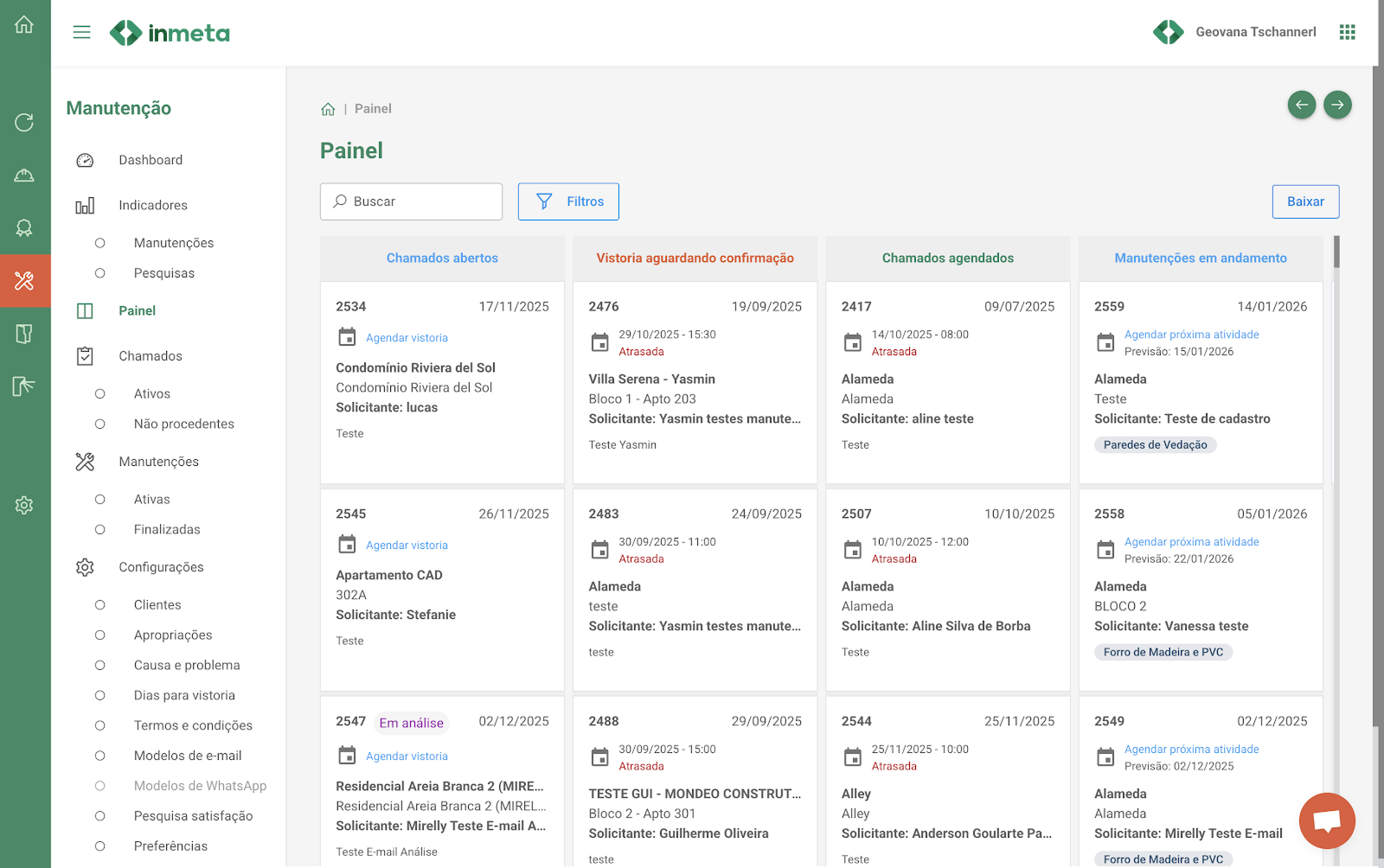Open the chat support bubble
The width and height of the screenshot is (1384, 868).
(x=1327, y=820)
